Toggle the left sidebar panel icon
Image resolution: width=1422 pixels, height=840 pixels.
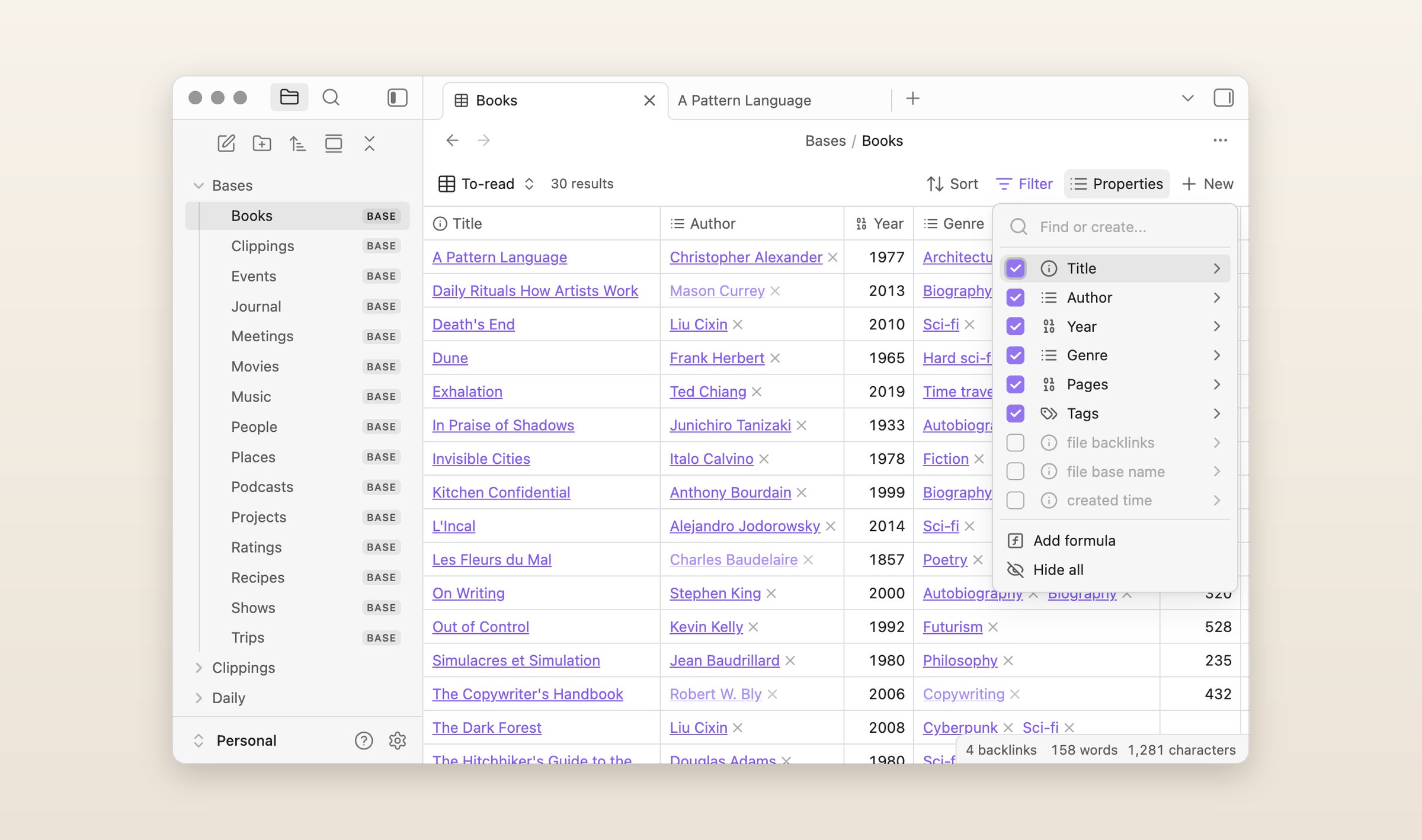pyautogui.click(x=397, y=97)
